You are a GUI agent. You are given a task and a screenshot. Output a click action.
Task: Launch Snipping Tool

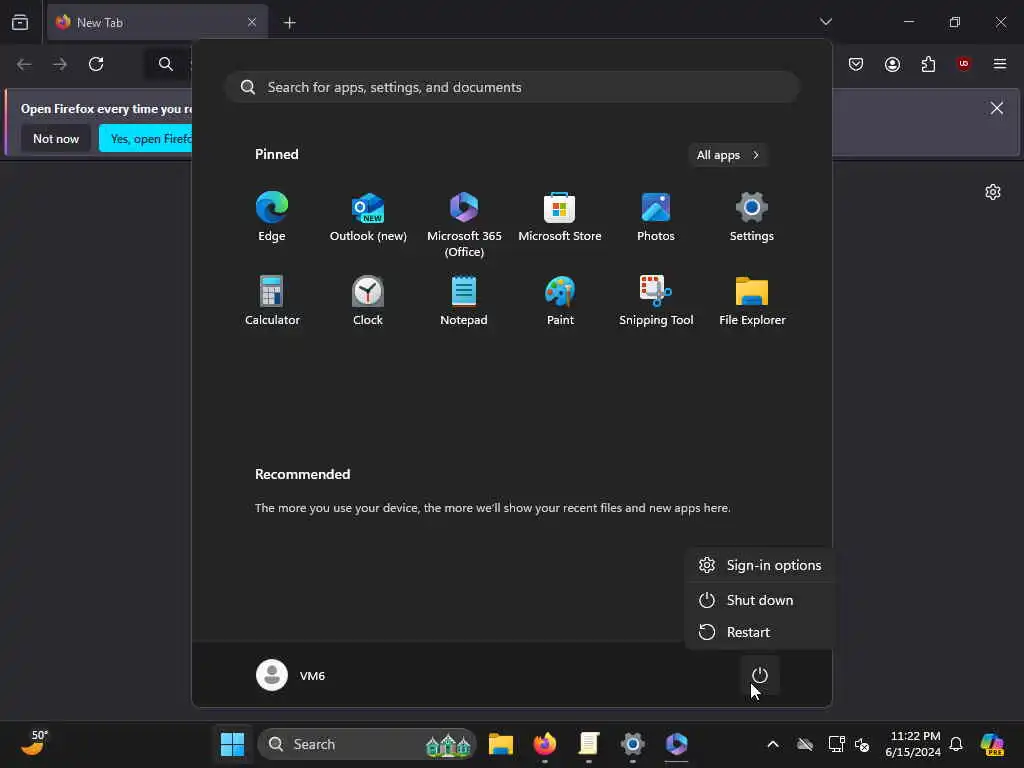click(x=656, y=301)
